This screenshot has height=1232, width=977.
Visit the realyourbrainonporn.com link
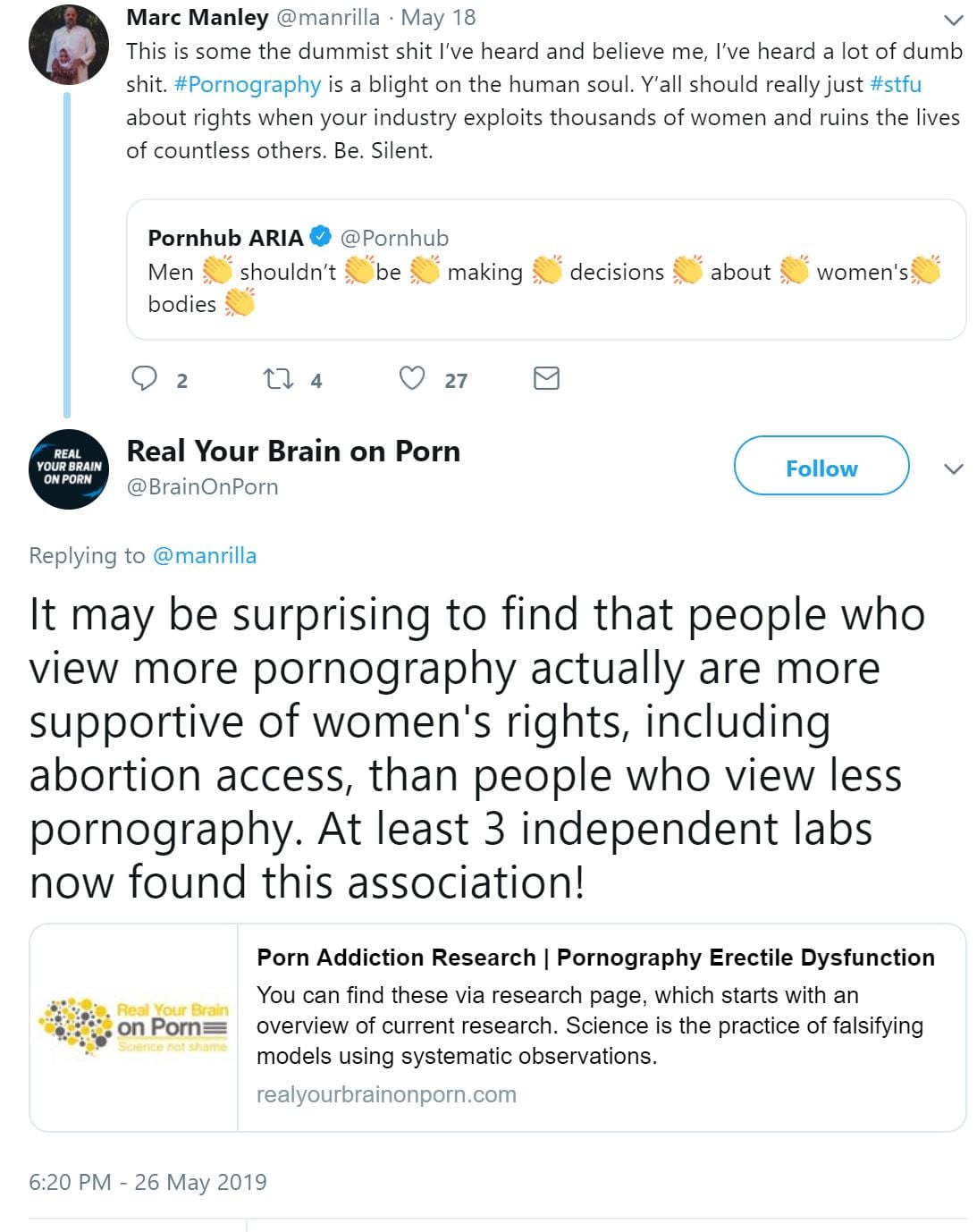(x=386, y=1094)
